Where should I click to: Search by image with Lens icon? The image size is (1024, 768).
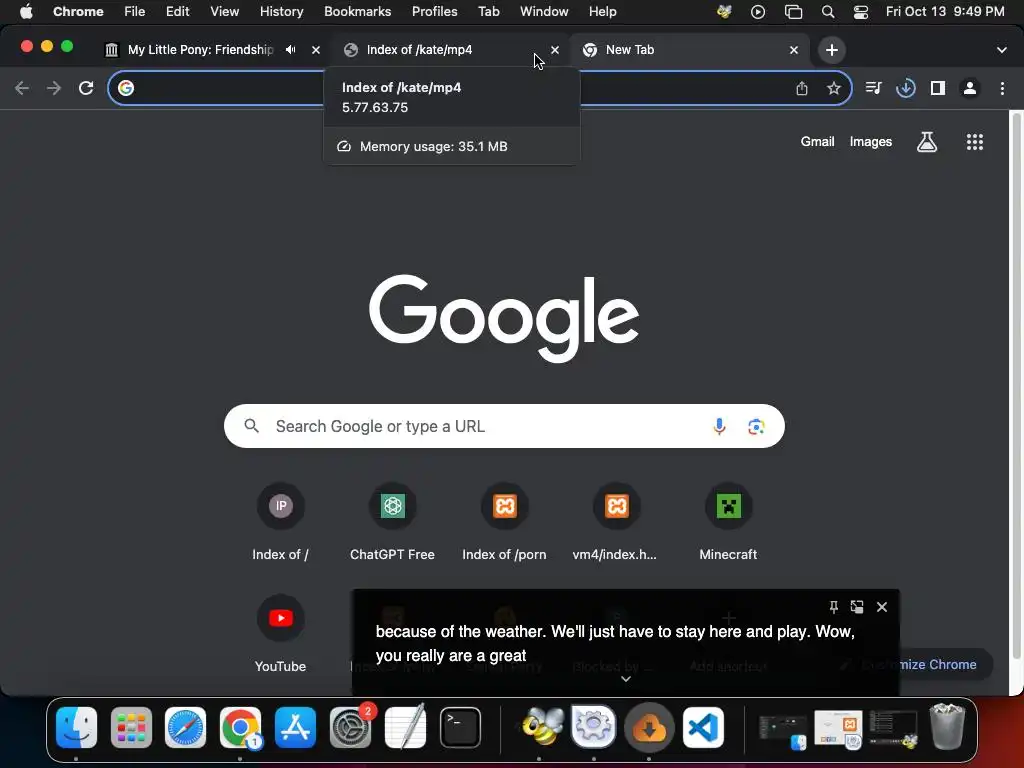756,426
